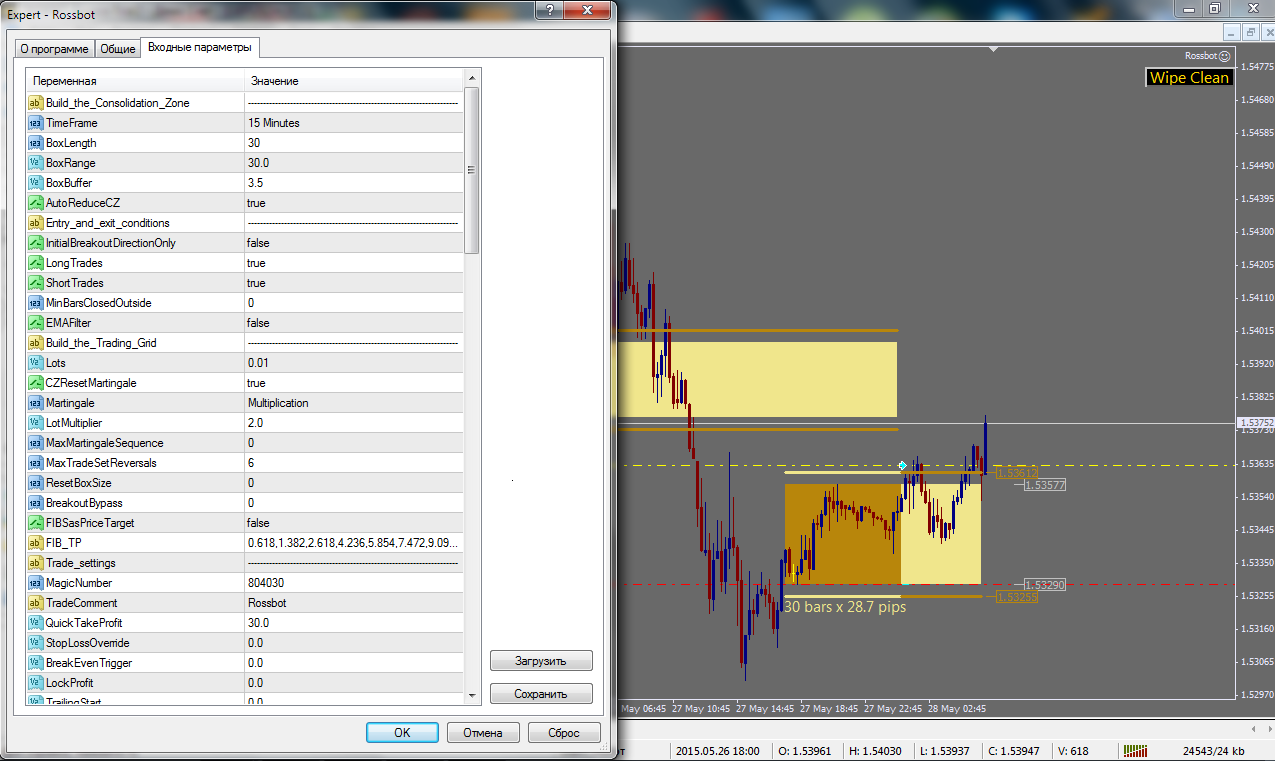
Task: Click the '1.53577' price label on chart
Action: click(1045, 485)
